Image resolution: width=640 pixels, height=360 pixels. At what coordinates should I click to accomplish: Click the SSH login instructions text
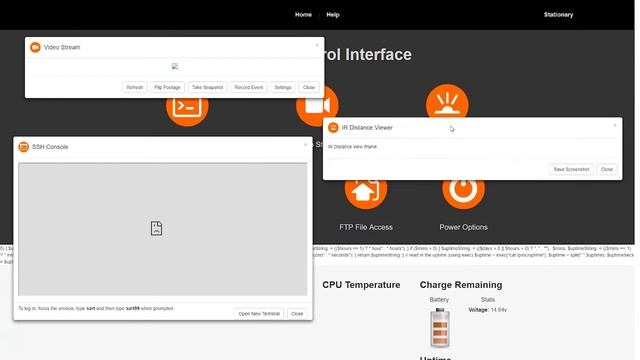[96, 309]
